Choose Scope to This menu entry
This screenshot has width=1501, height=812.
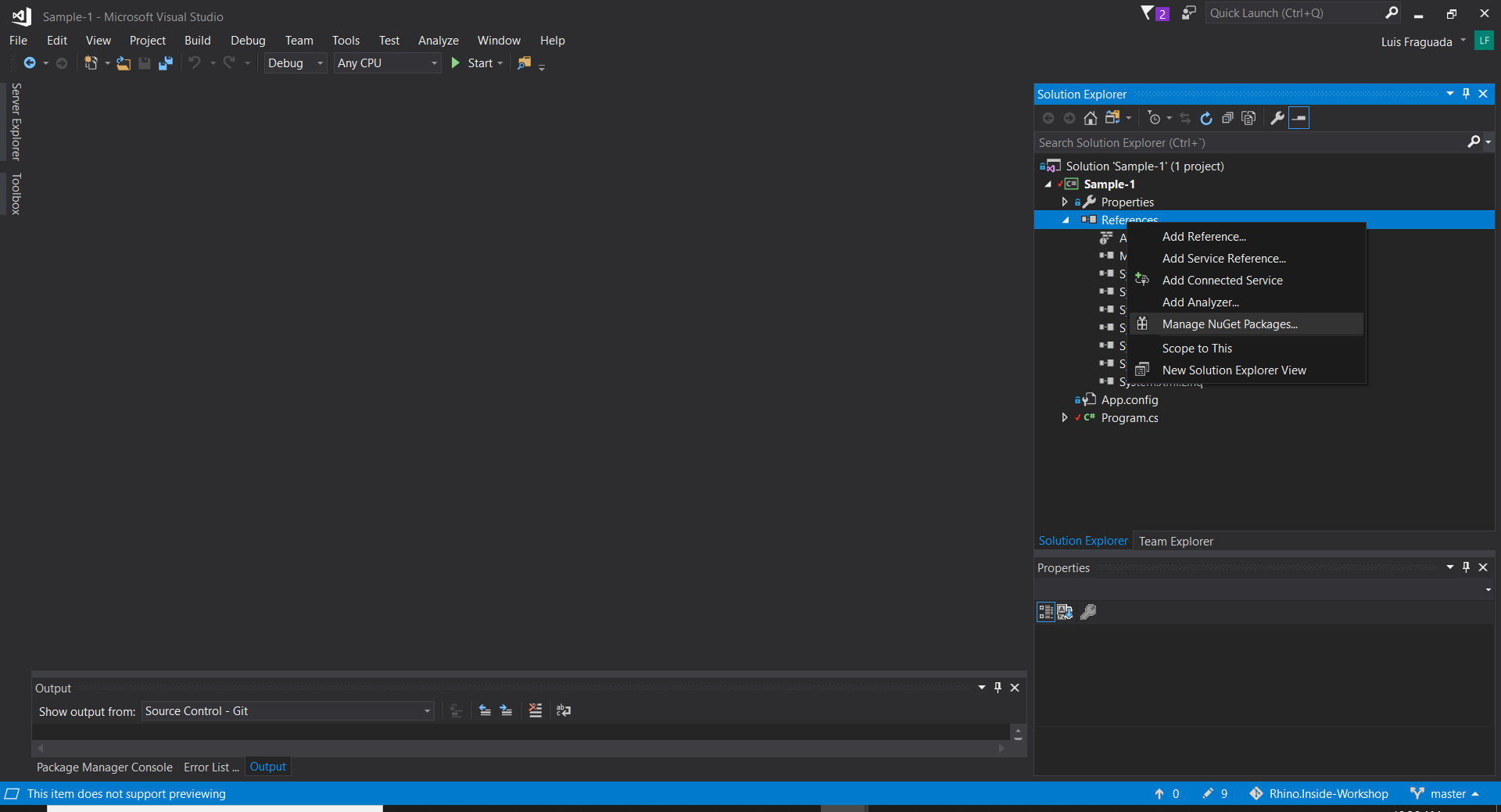pyautogui.click(x=1246, y=349)
